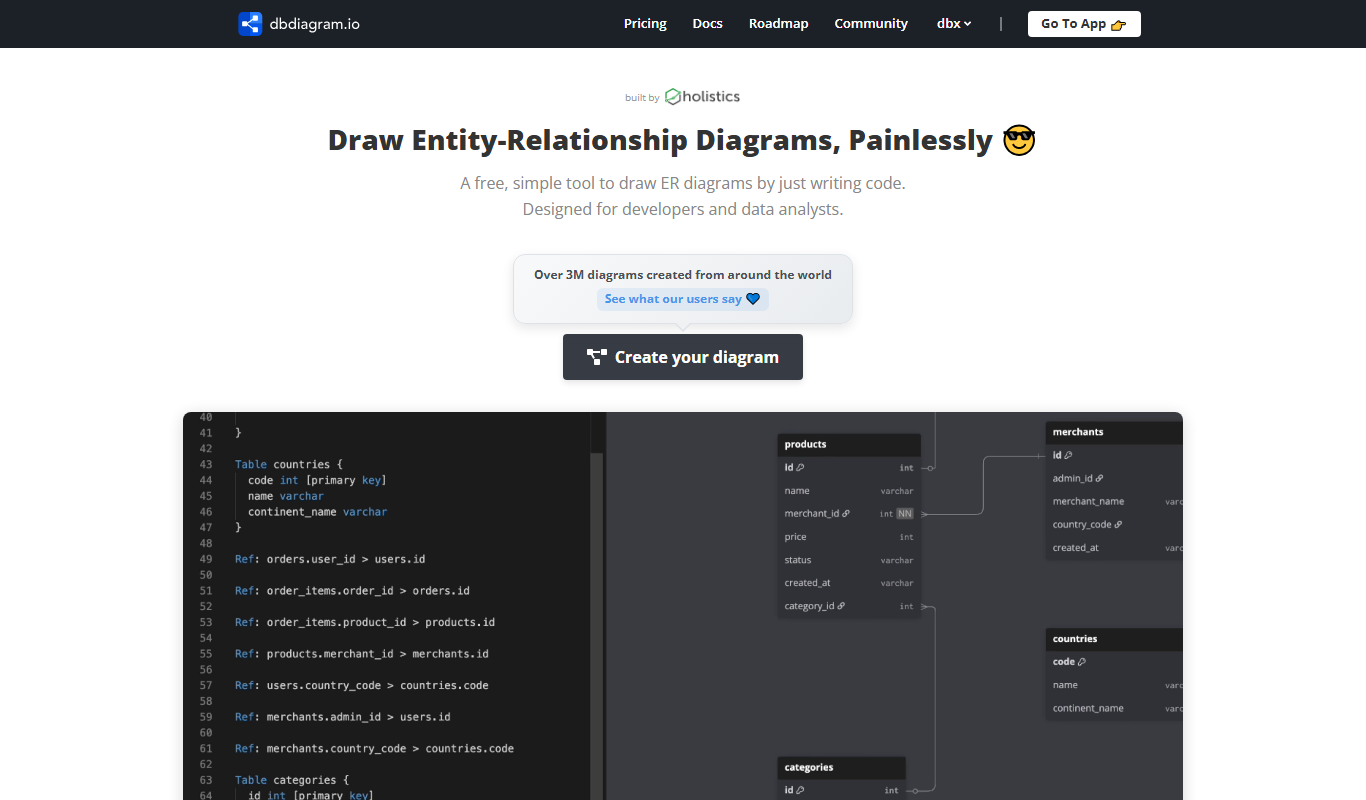Click the code editor scrollbar thumb
1366x800 pixels.
point(597,626)
